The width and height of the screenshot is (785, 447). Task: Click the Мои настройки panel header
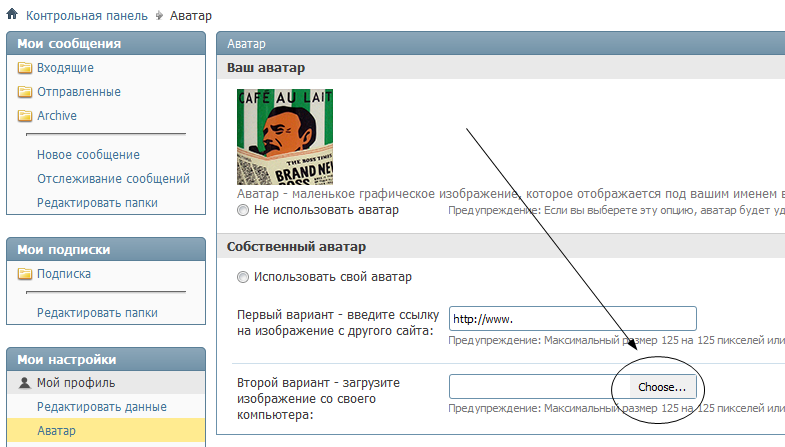pyautogui.click(x=106, y=359)
